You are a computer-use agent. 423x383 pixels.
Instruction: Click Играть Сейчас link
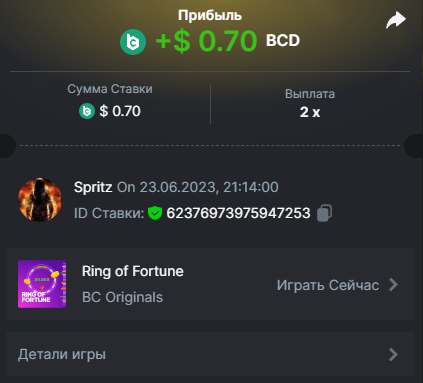[328, 285]
